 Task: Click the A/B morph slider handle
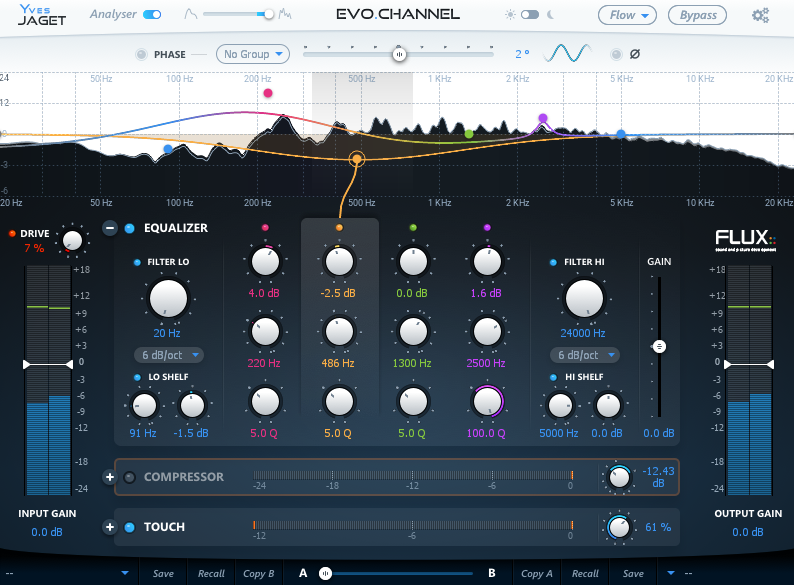tap(326, 573)
